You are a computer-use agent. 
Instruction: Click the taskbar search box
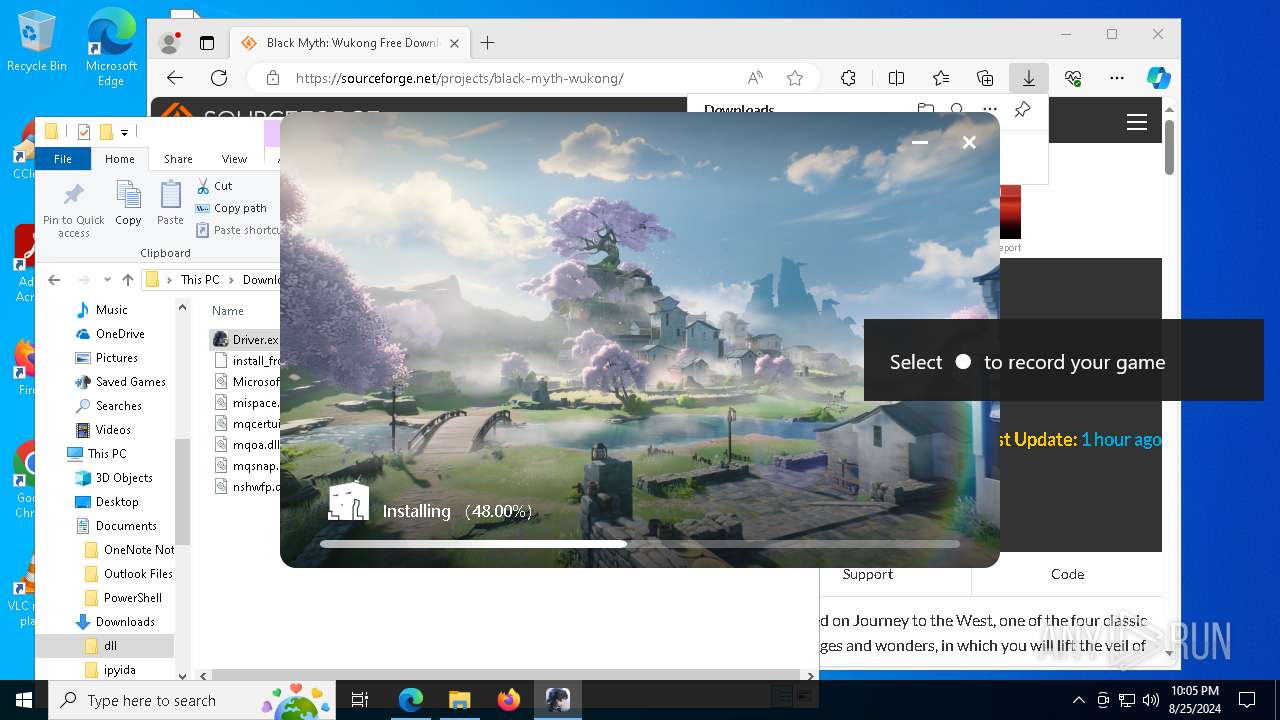click(x=193, y=700)
